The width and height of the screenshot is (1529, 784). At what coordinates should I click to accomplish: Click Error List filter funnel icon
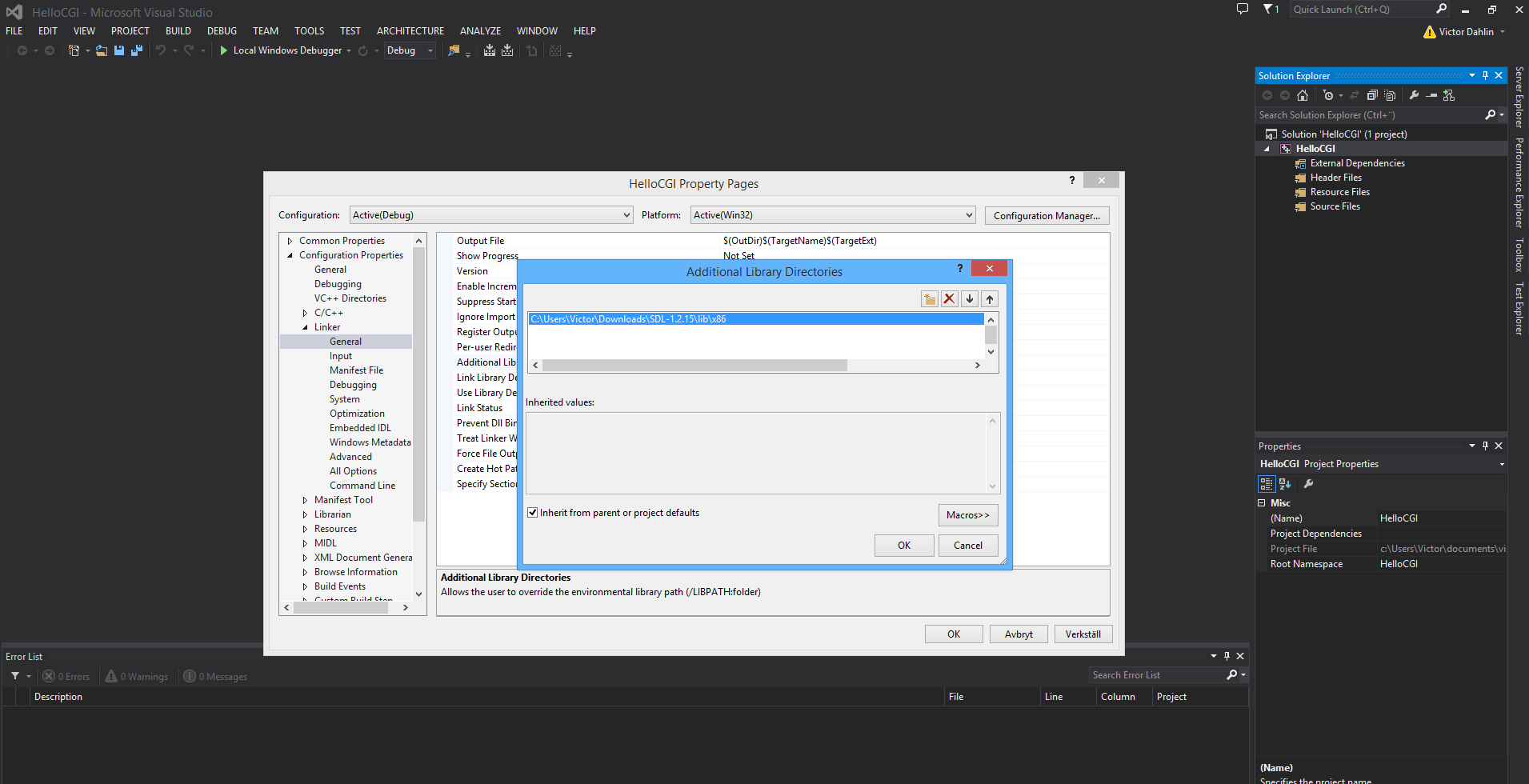(x=15, y=676)
